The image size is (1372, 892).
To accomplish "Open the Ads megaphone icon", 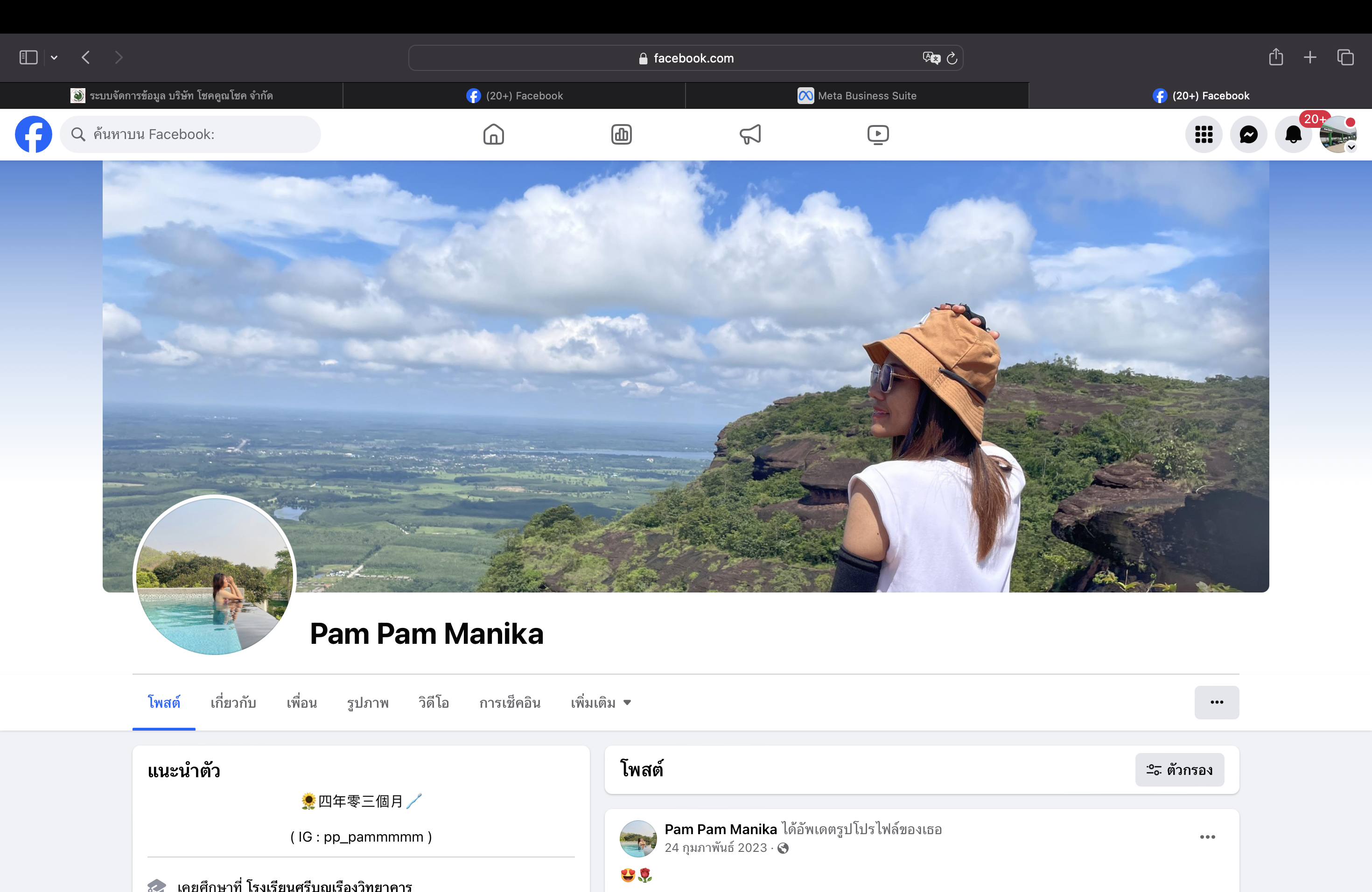I will 750,135.
